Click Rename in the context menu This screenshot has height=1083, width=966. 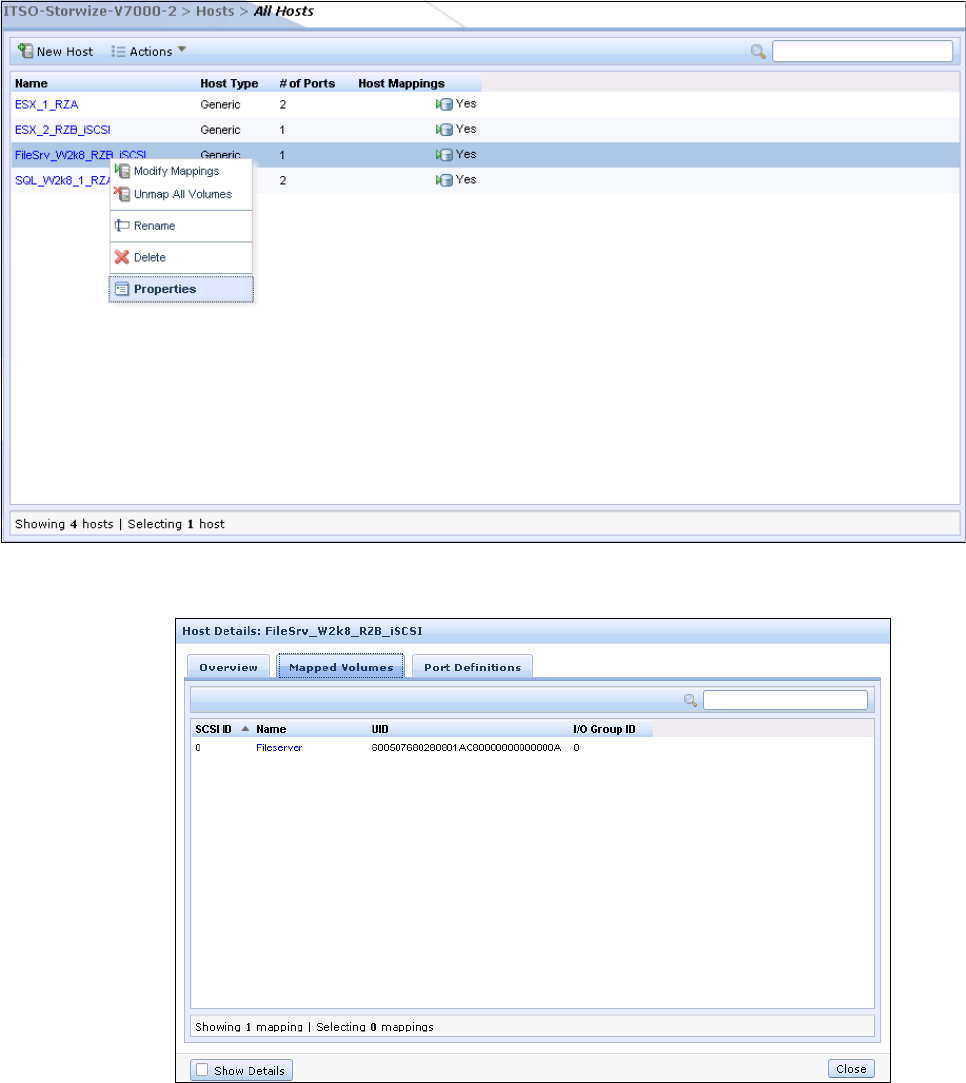pos(154,226)
